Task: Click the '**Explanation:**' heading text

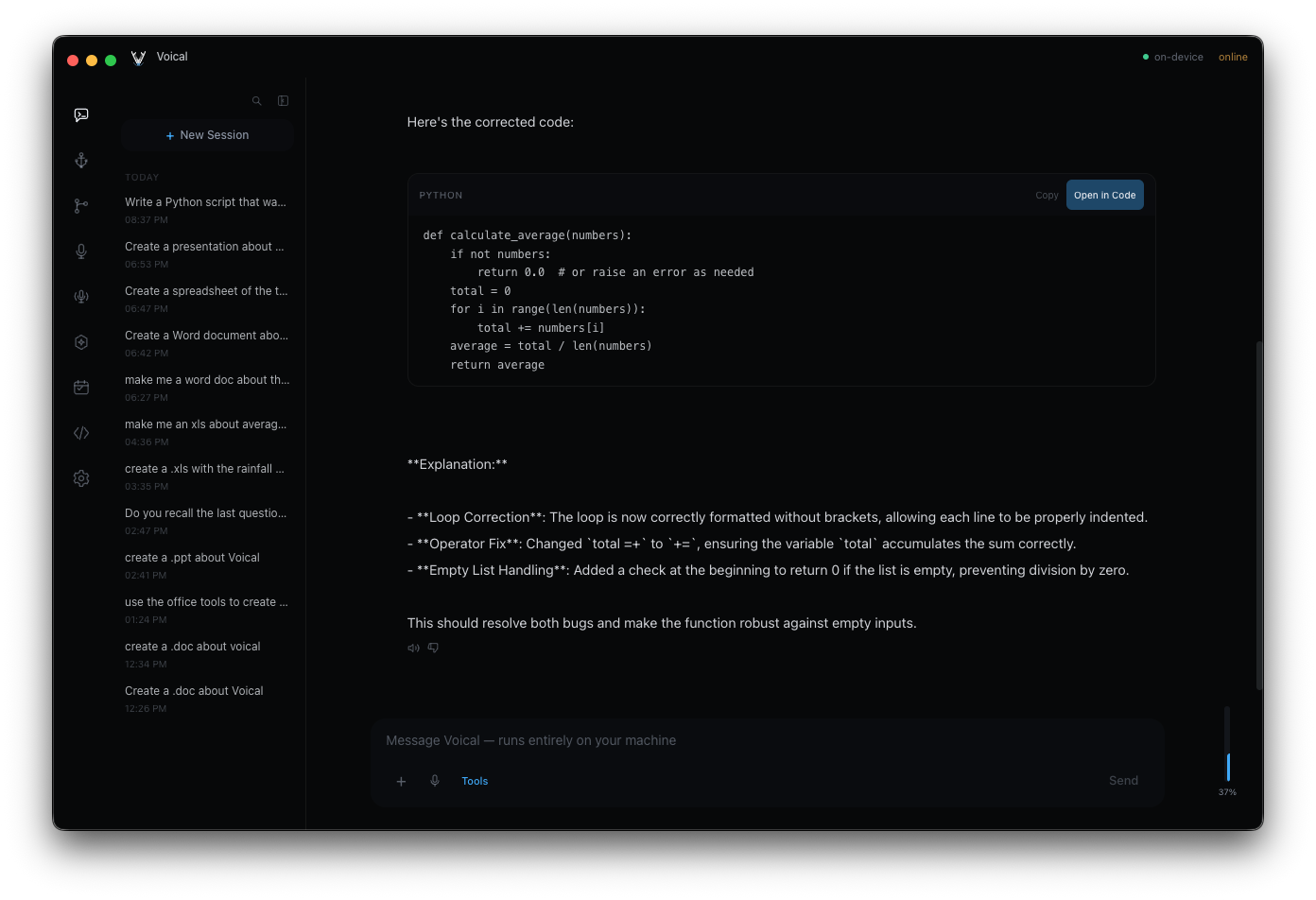Action: [x=458, y=464]
